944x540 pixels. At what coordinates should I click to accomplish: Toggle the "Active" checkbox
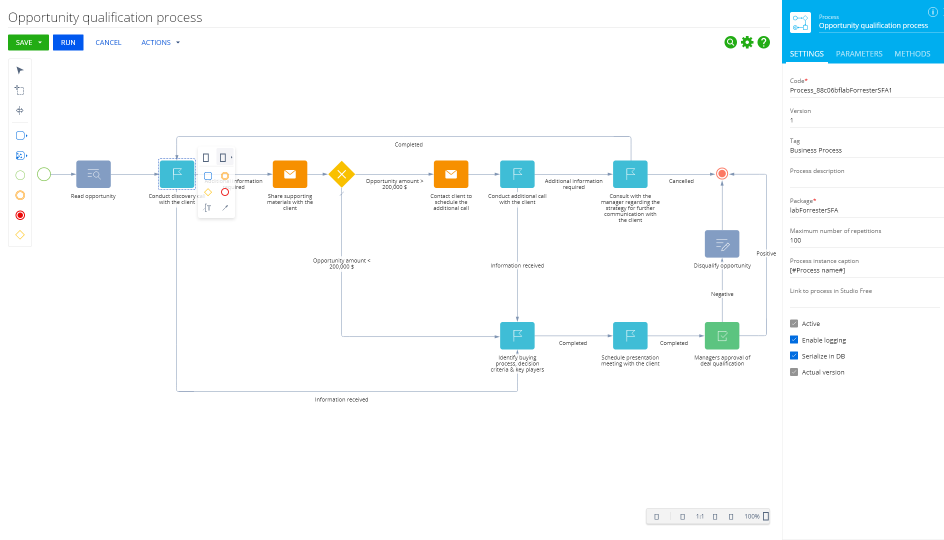[x=794, y=324]
